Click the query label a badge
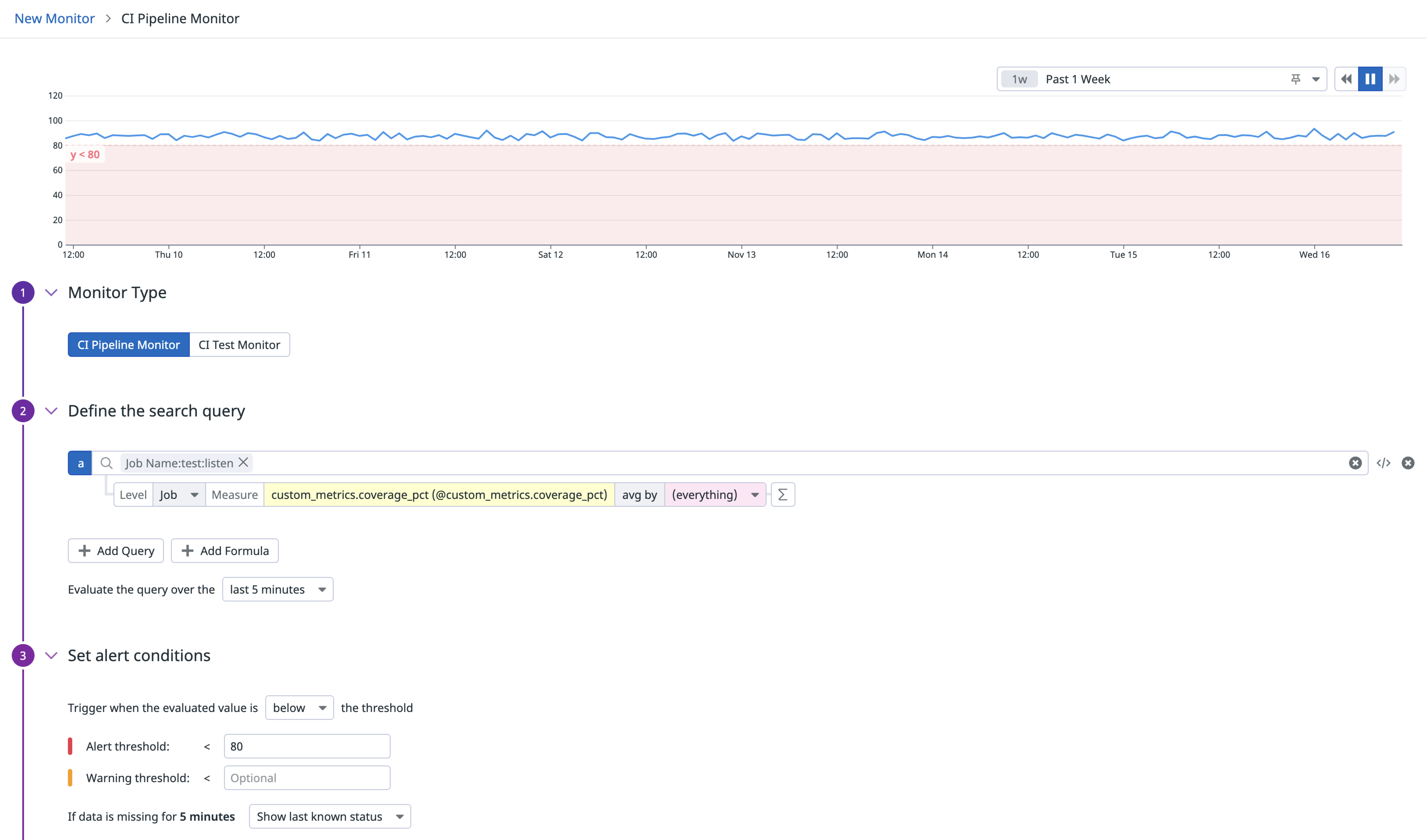Viewport: 1426px width, 840px height. tap(80, 463)
